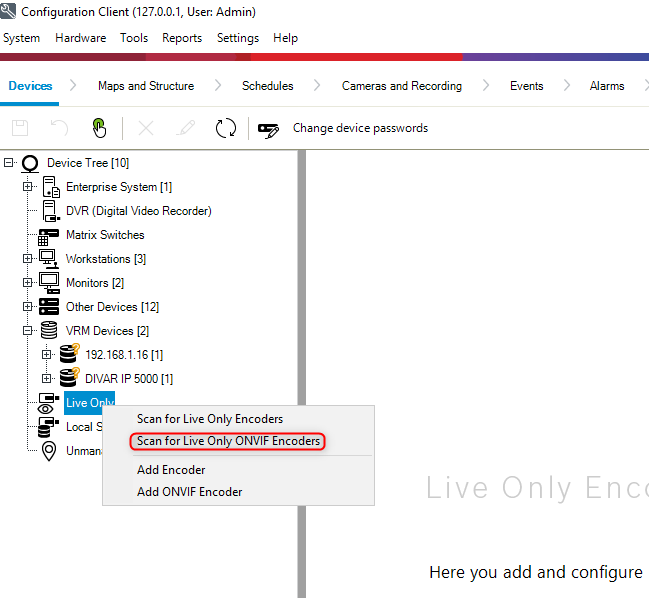Expand the Workstations tree node
649x598 pixels.
pos(28,259)
